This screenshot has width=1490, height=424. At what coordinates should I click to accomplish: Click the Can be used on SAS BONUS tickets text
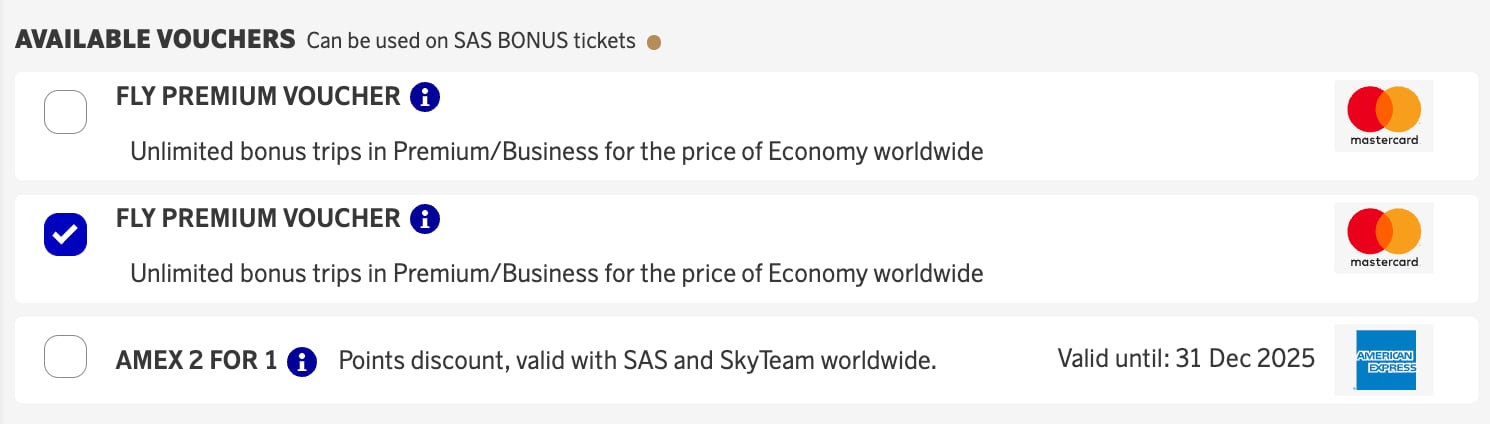click(x=470, y=41)
